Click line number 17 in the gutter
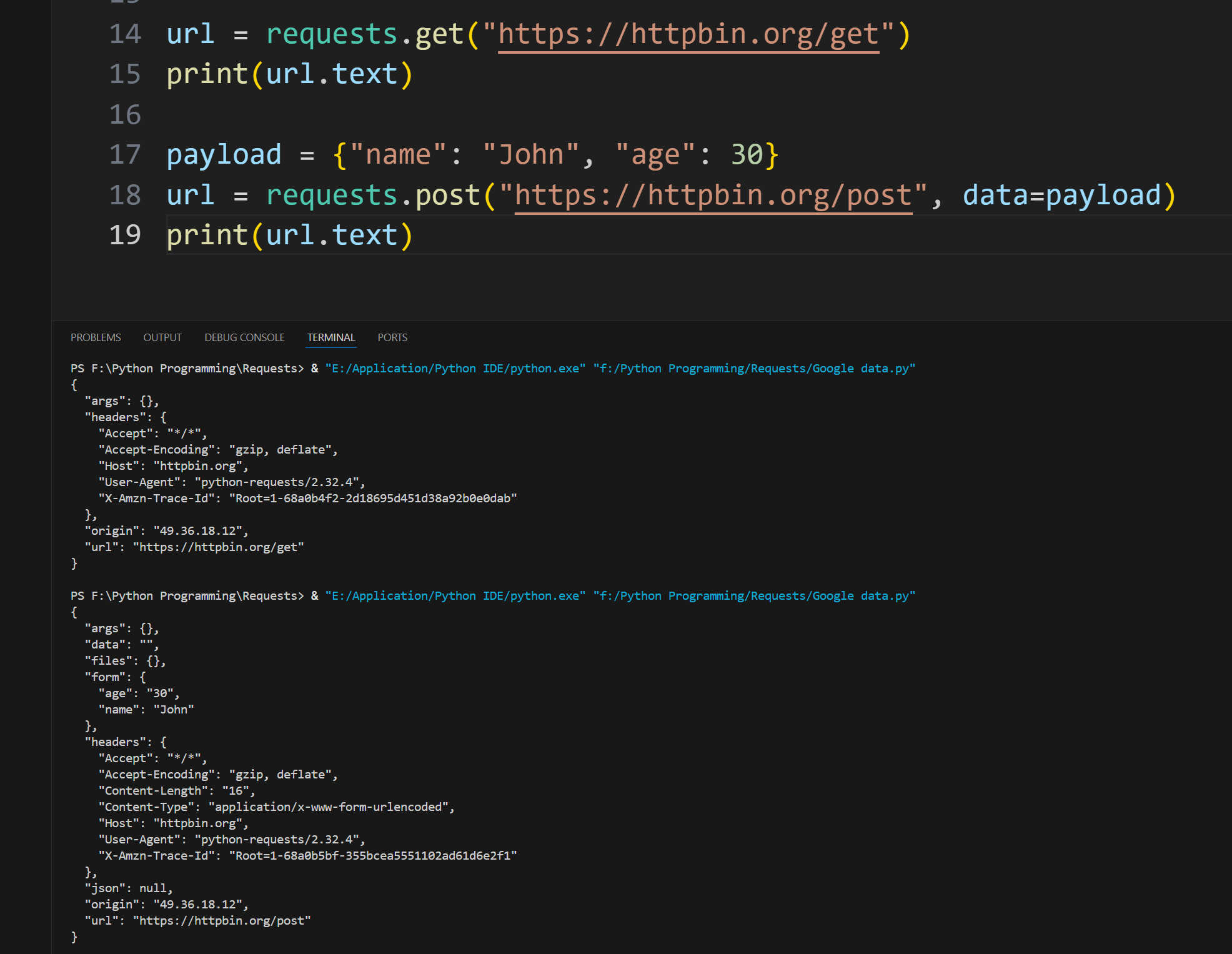 125,154
